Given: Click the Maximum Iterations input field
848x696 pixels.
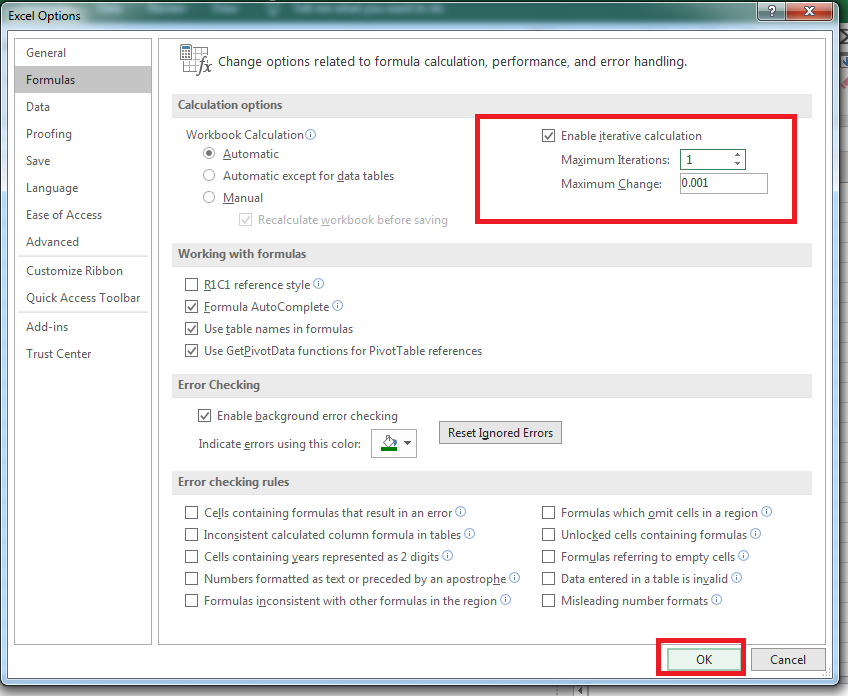Looking at the screenshot, I should [x=707, y=160].
